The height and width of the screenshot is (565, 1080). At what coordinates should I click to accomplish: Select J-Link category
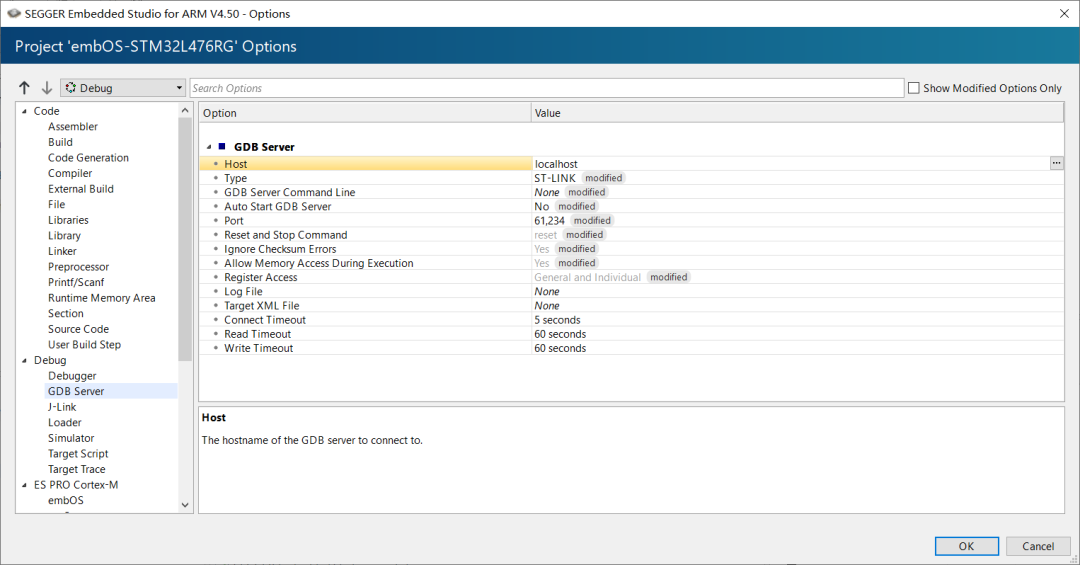(x=62, y=407)
